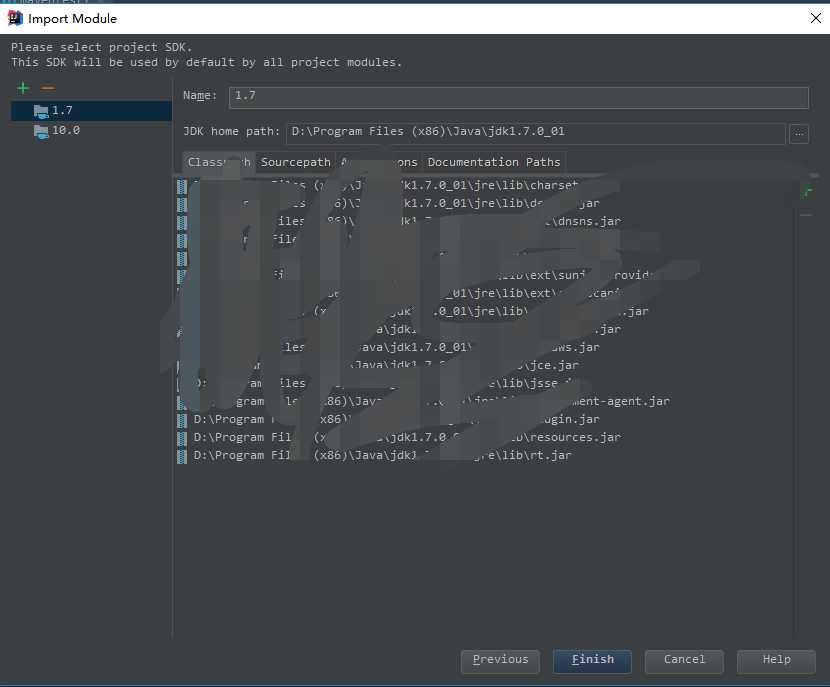The height and width of the screenshot is (687, 830).
Task: Click the green add classpath icon on right
Action: point(807,192)
